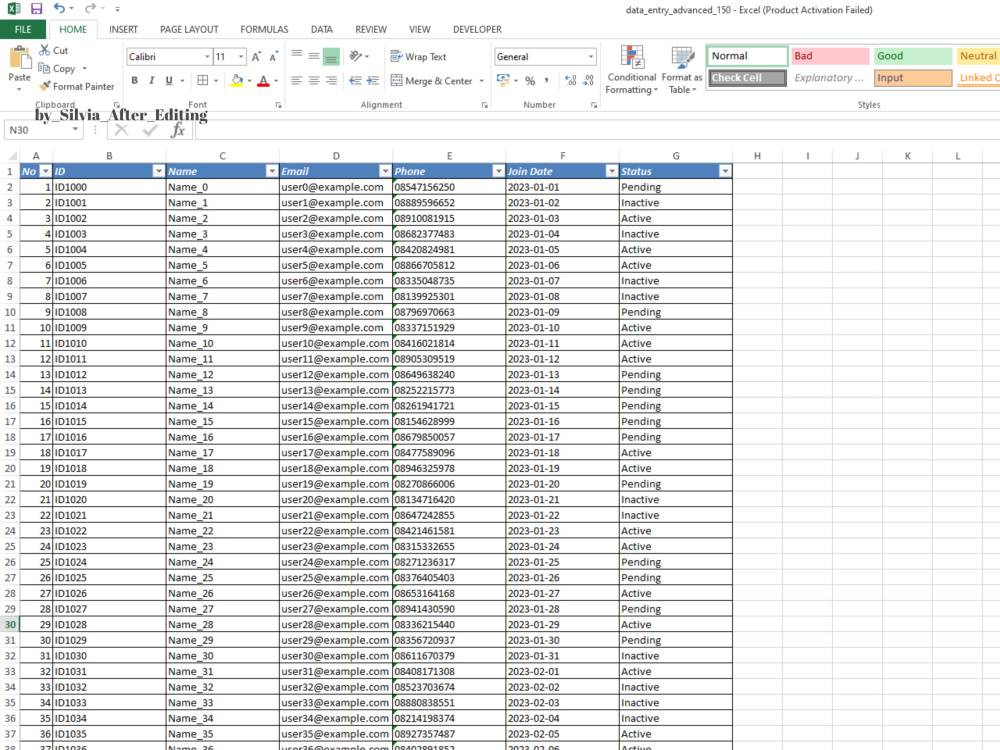The image size is (1000, 750).
Task: Apply the Good cell style
Action: (x=913, y=56)
